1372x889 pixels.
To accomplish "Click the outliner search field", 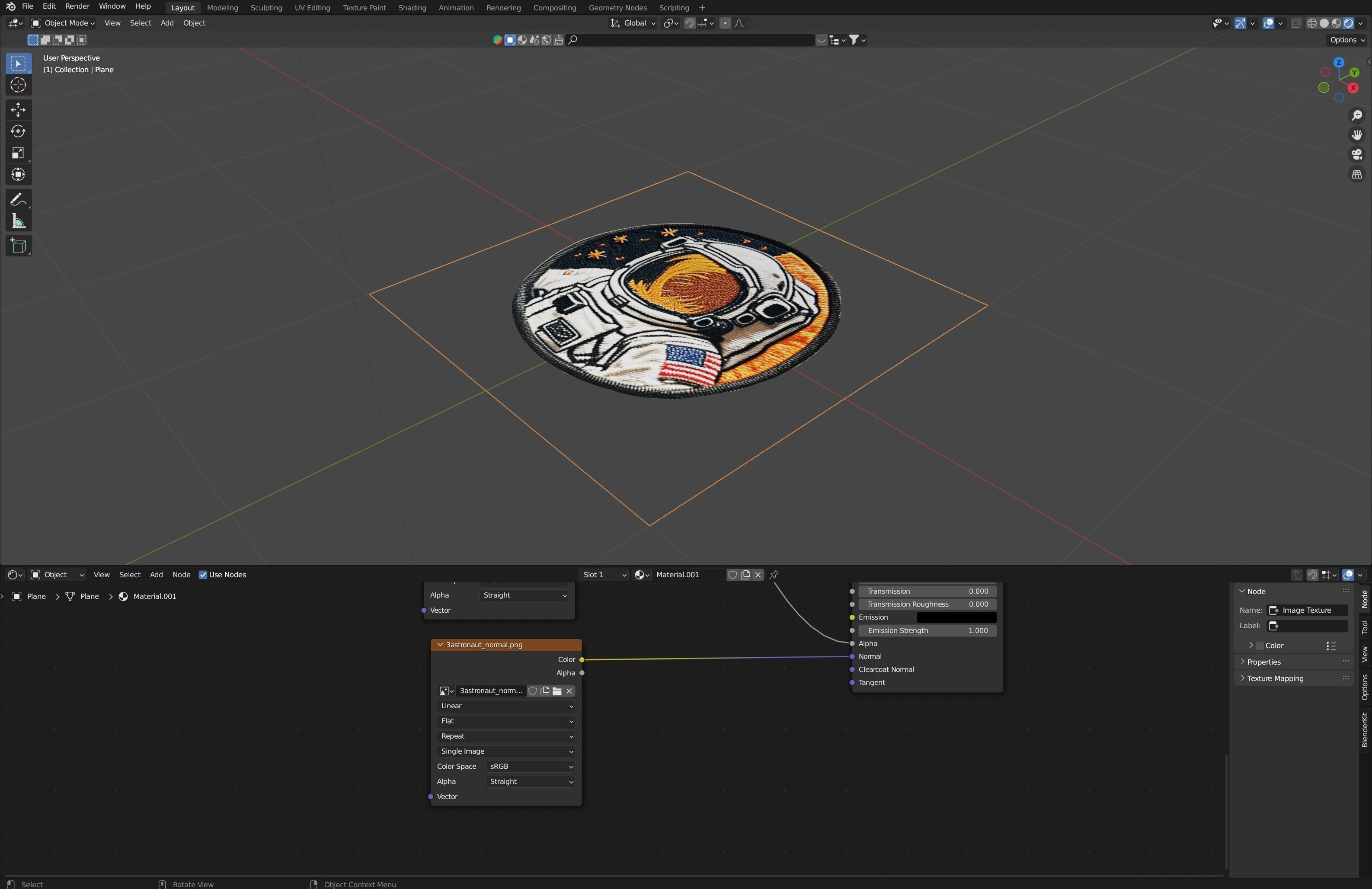I will pos(691,40).
